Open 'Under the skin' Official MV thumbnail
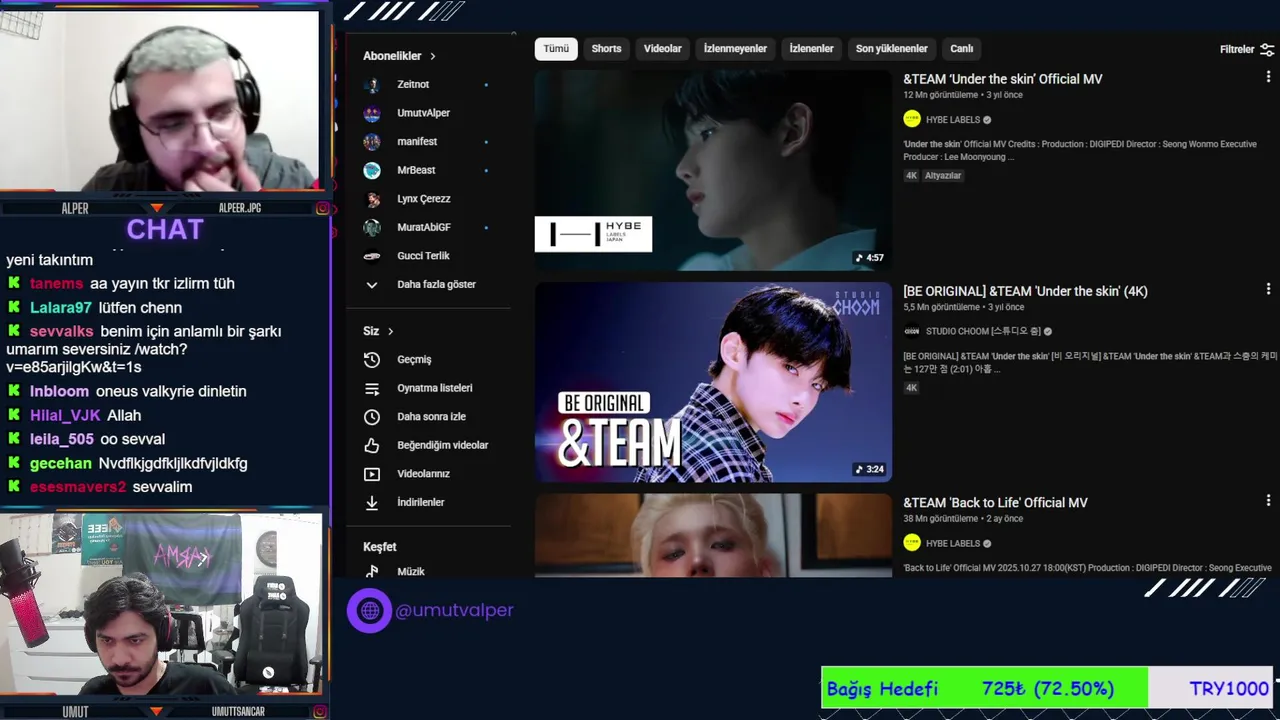1280x720 pixels. tap(713, 170)
